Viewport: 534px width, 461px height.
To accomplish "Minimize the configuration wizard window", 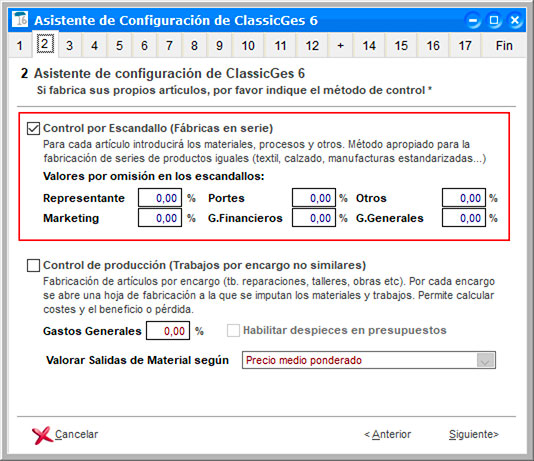I will pyautogui.click(x=473, y=20).
